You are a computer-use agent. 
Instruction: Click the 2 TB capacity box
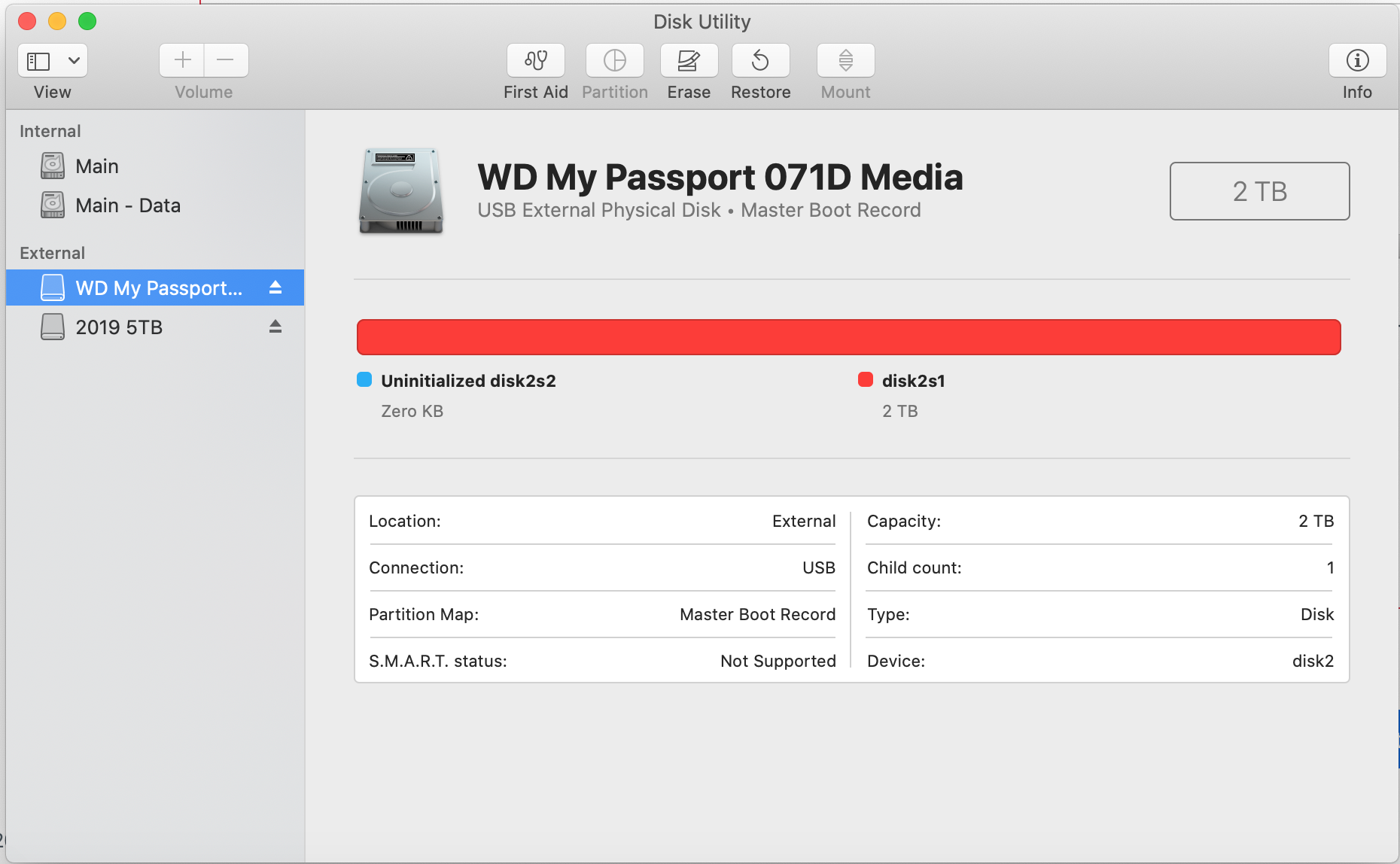[1259, 191]
